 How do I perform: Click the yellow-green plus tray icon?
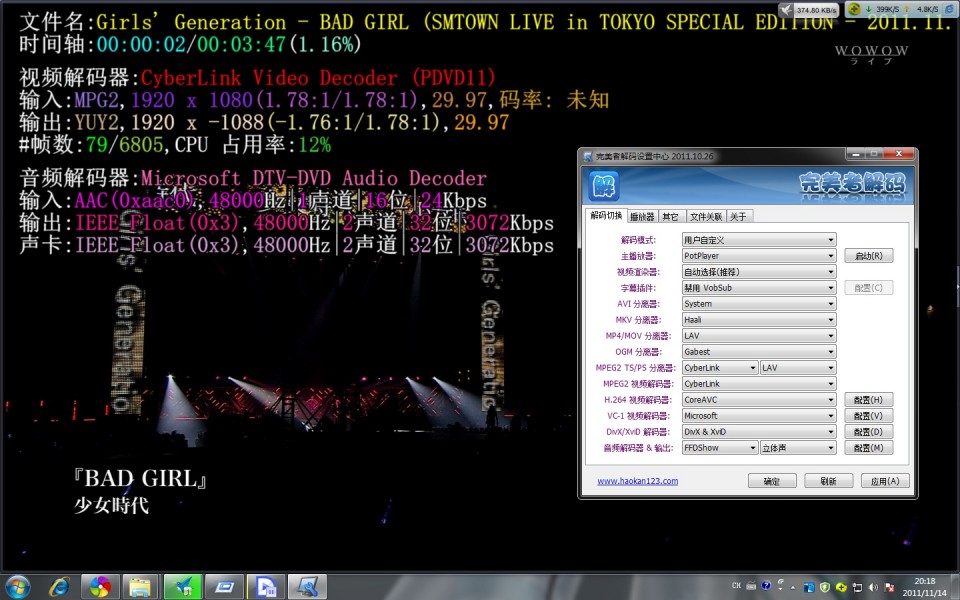tap(841, 587)
